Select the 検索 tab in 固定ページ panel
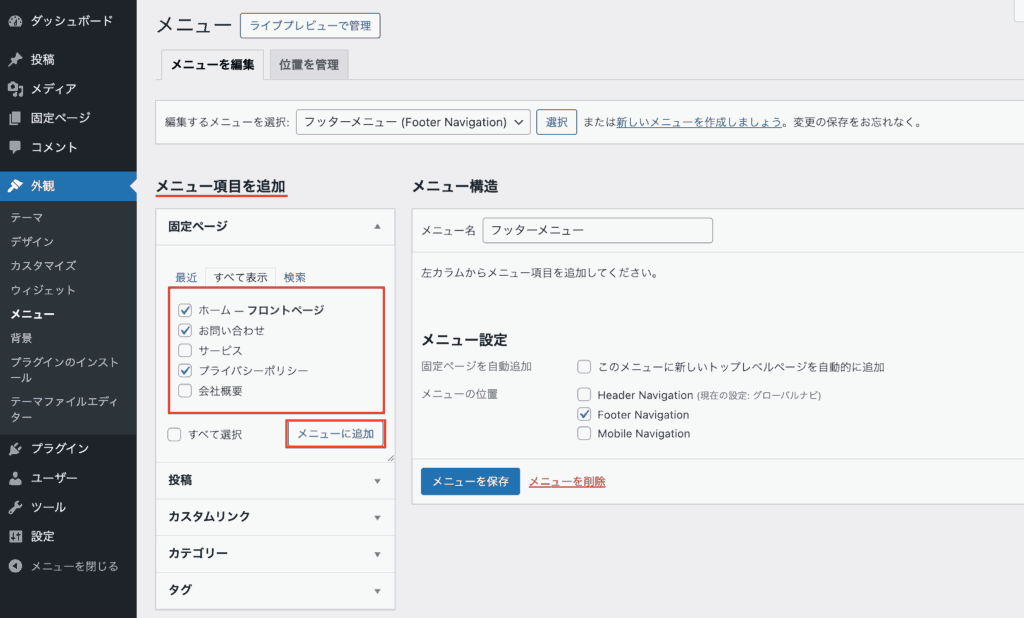Viewport: 1024px width, 618px height. tap(295, 277)
